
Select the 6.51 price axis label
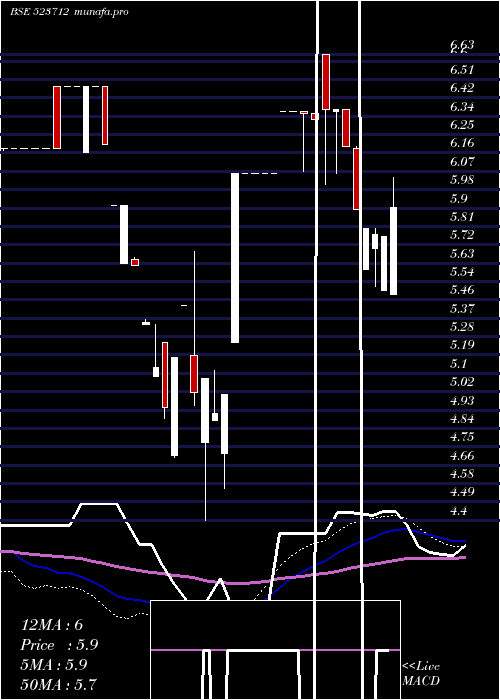point(462,70)
